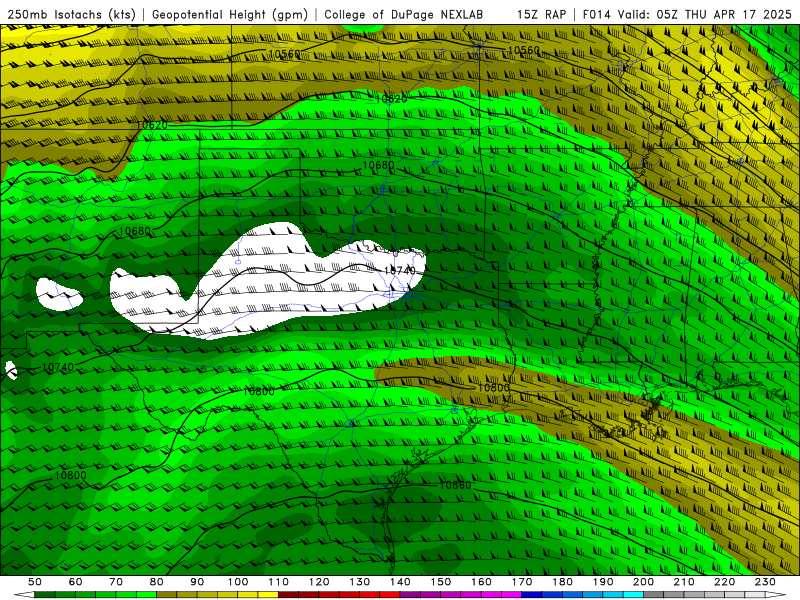Viewport: 800px width, 600px height.
Task: Click the 70 knots scale label
Action: click(x=116, y=582)
